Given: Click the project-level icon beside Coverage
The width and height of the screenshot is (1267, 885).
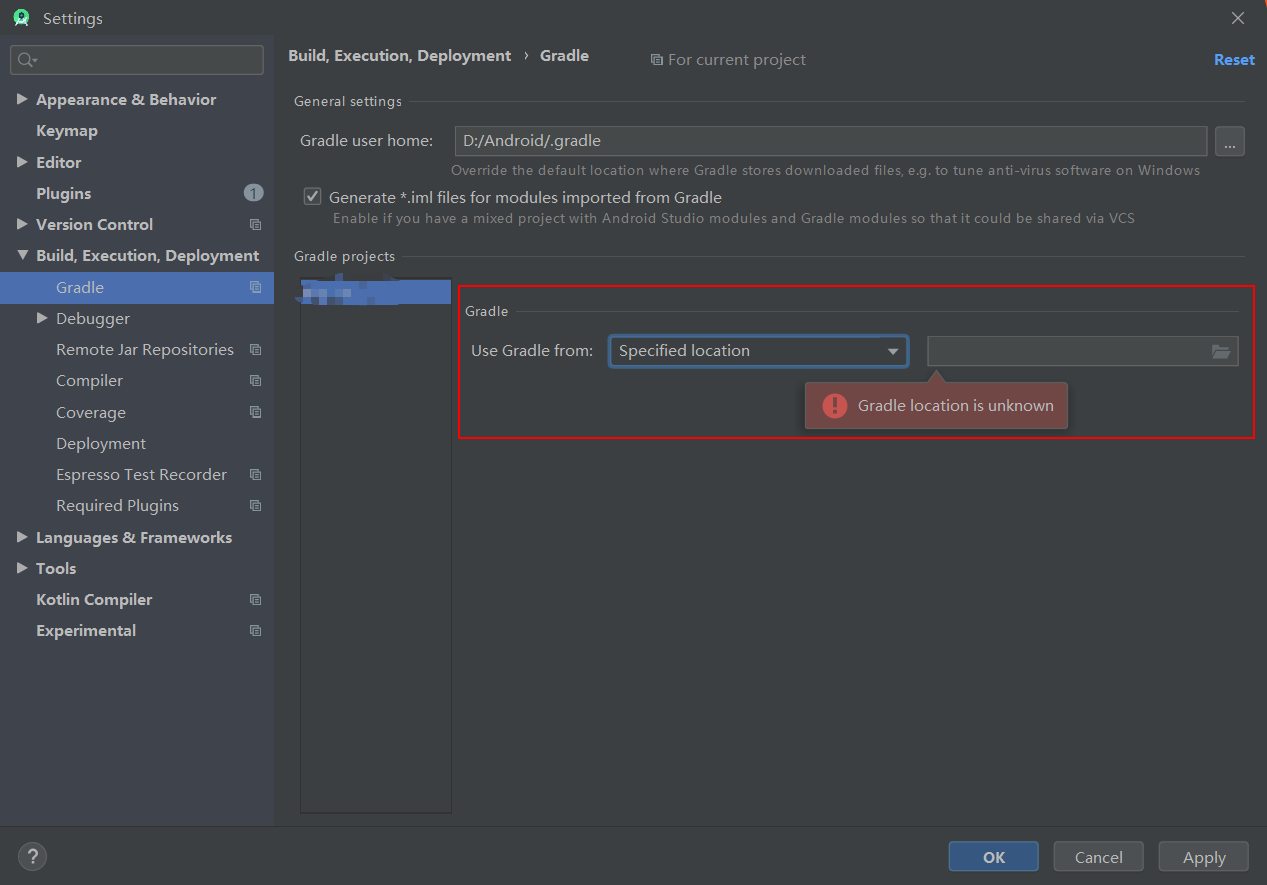Looking at the screenshot, I should coord(255,412).
